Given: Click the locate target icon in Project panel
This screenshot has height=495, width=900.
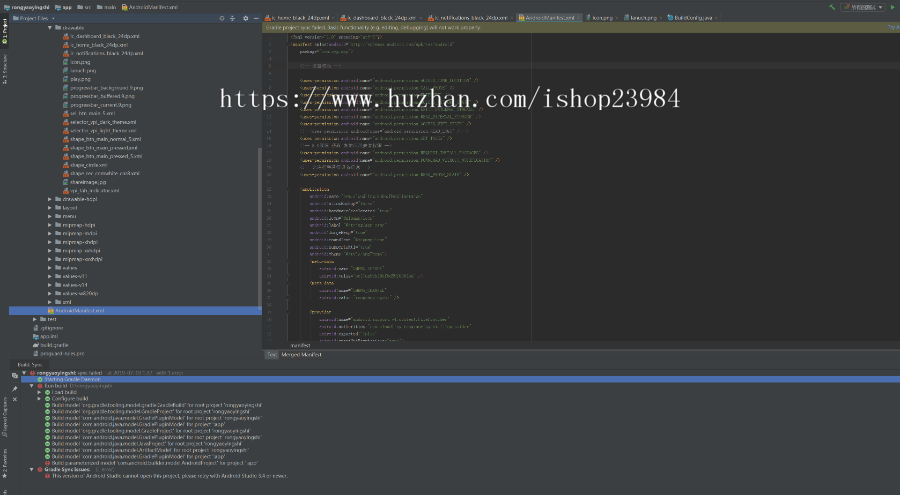Looking at the screenshot, I should click(219, 18).
